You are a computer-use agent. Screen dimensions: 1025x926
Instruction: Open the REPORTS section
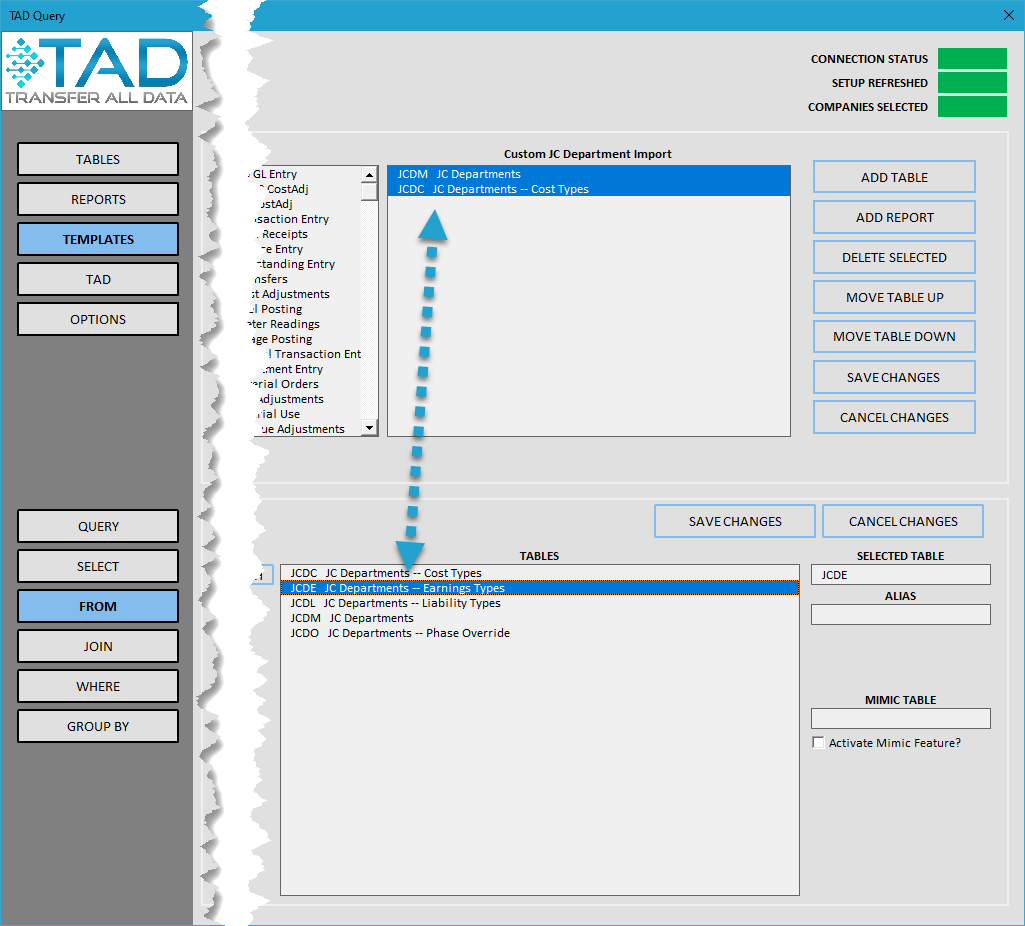point(98,199)
